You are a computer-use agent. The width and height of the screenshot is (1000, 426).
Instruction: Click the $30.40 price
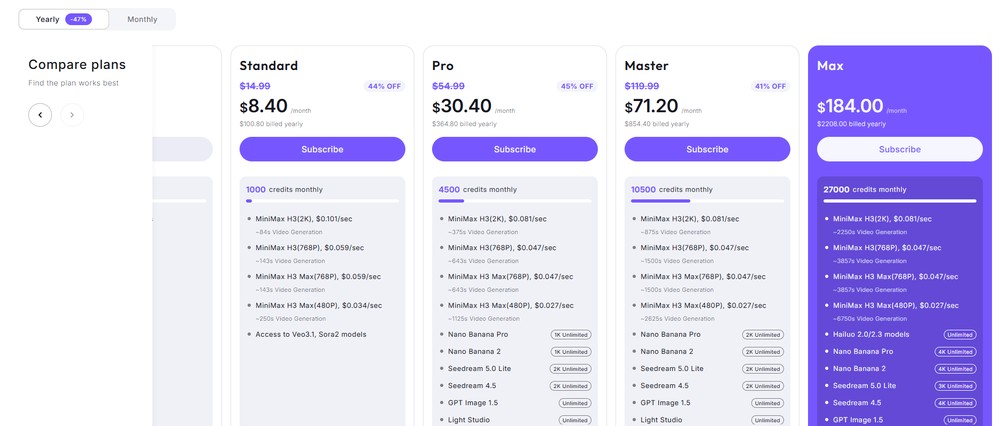462,106
